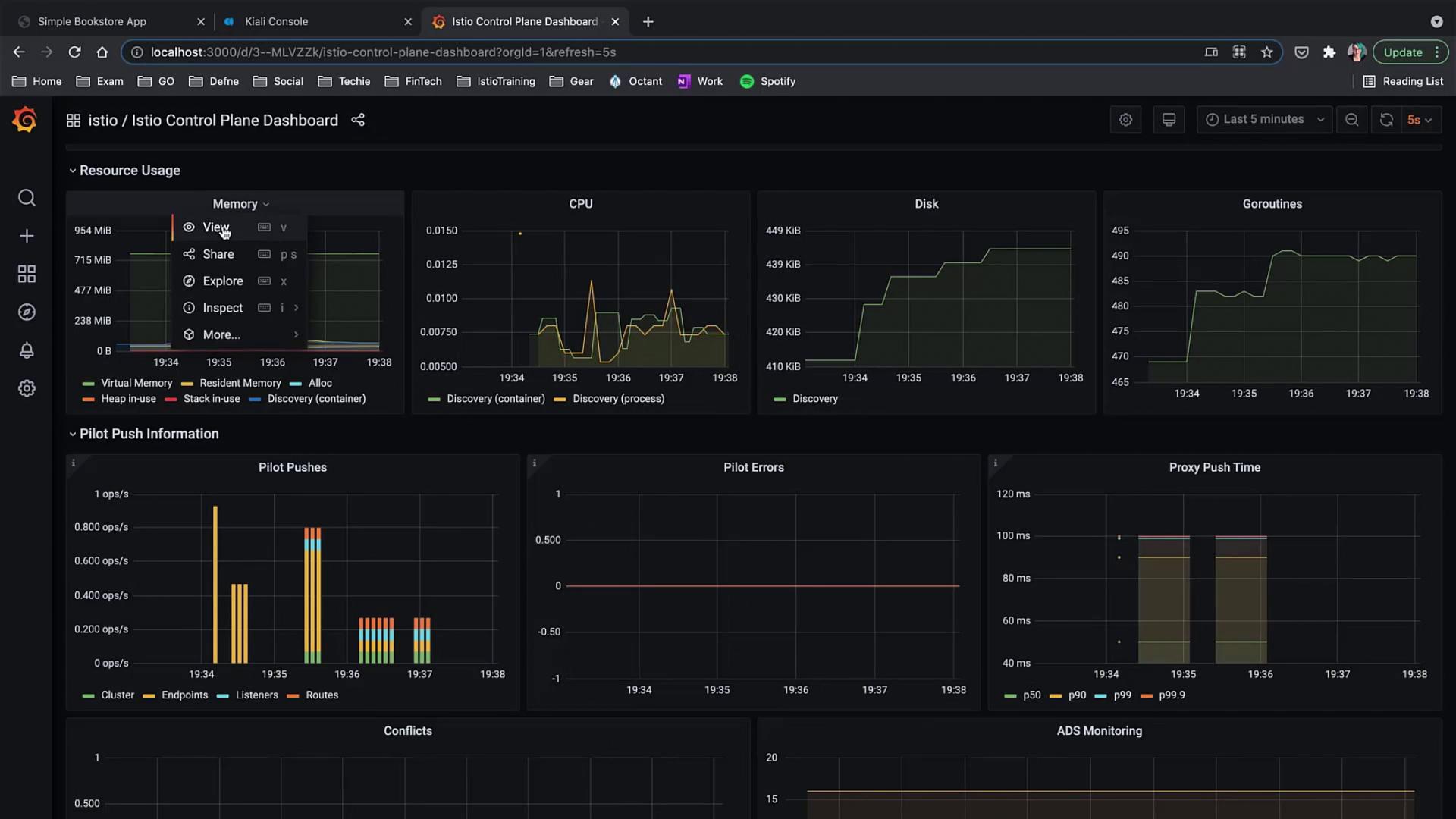Click the Create plus icon in sidebar
This screenshot has height=819, width=1456.
point(27,236)
